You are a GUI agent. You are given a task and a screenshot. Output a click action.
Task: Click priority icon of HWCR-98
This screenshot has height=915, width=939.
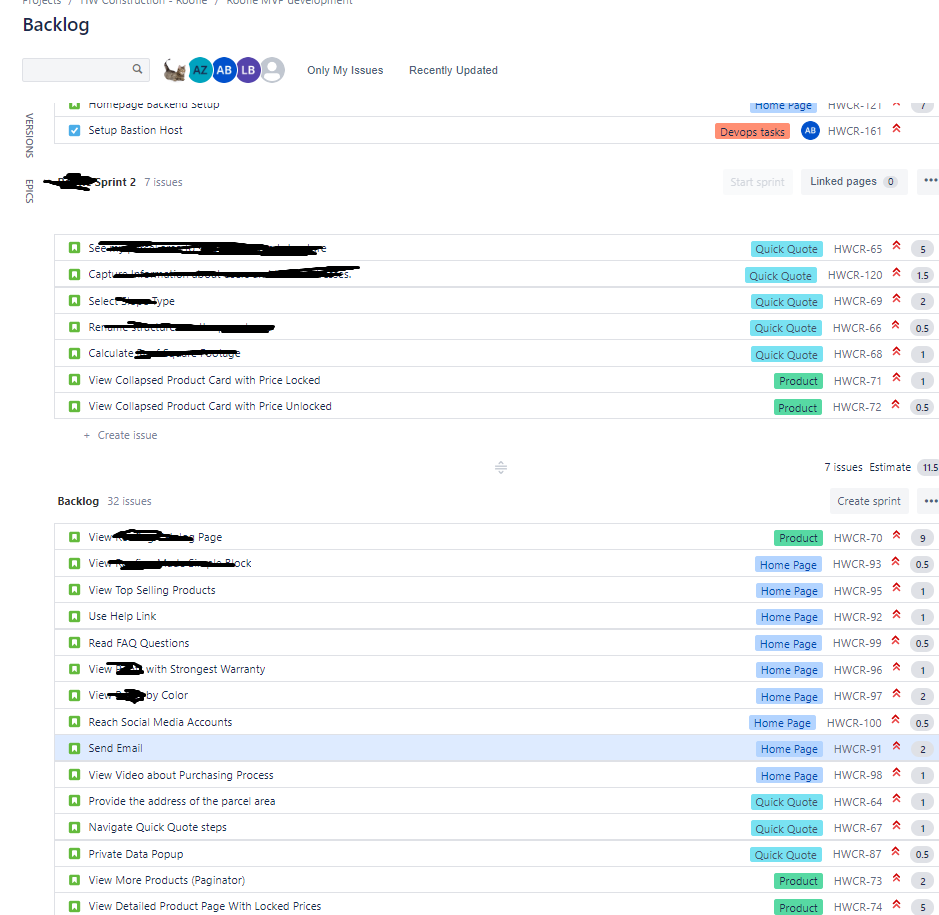[x=896, y=772]
